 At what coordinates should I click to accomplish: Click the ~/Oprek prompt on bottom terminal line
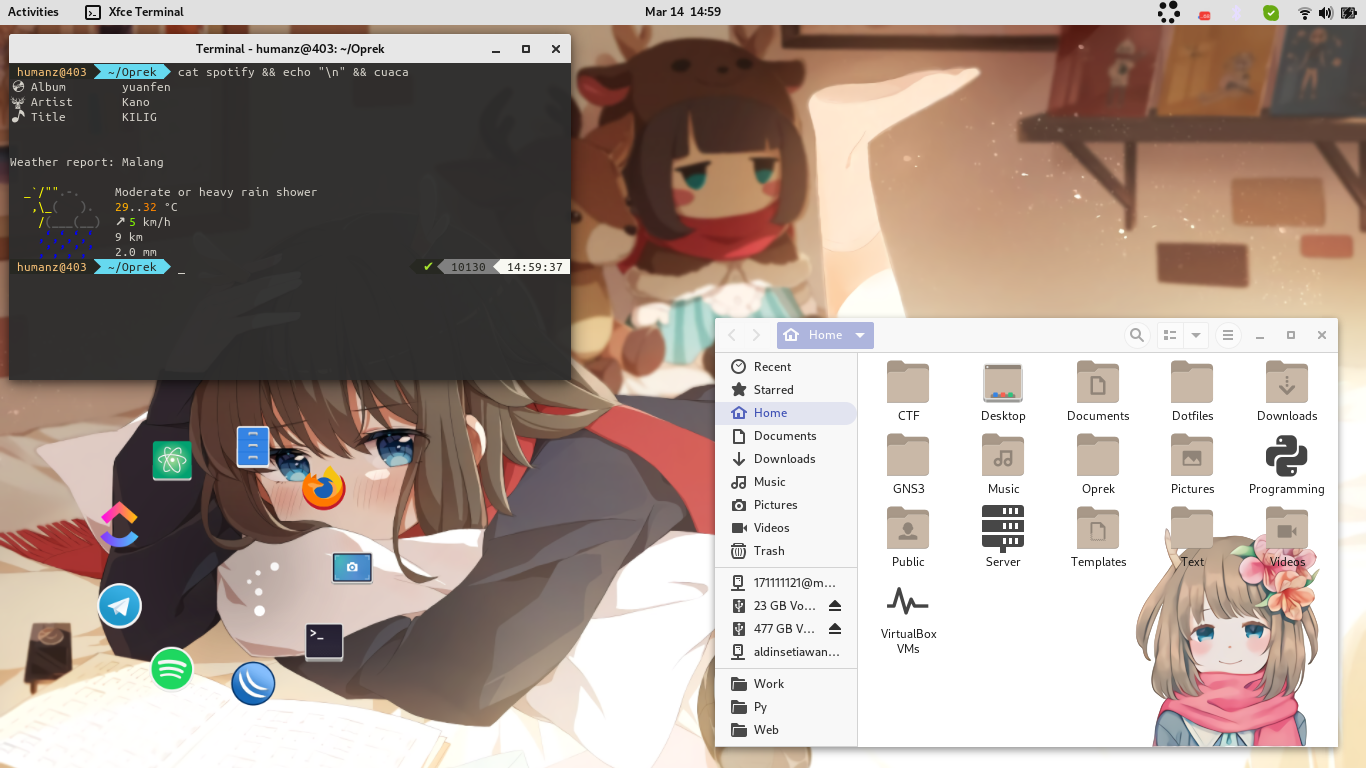(x=132, y=267)
